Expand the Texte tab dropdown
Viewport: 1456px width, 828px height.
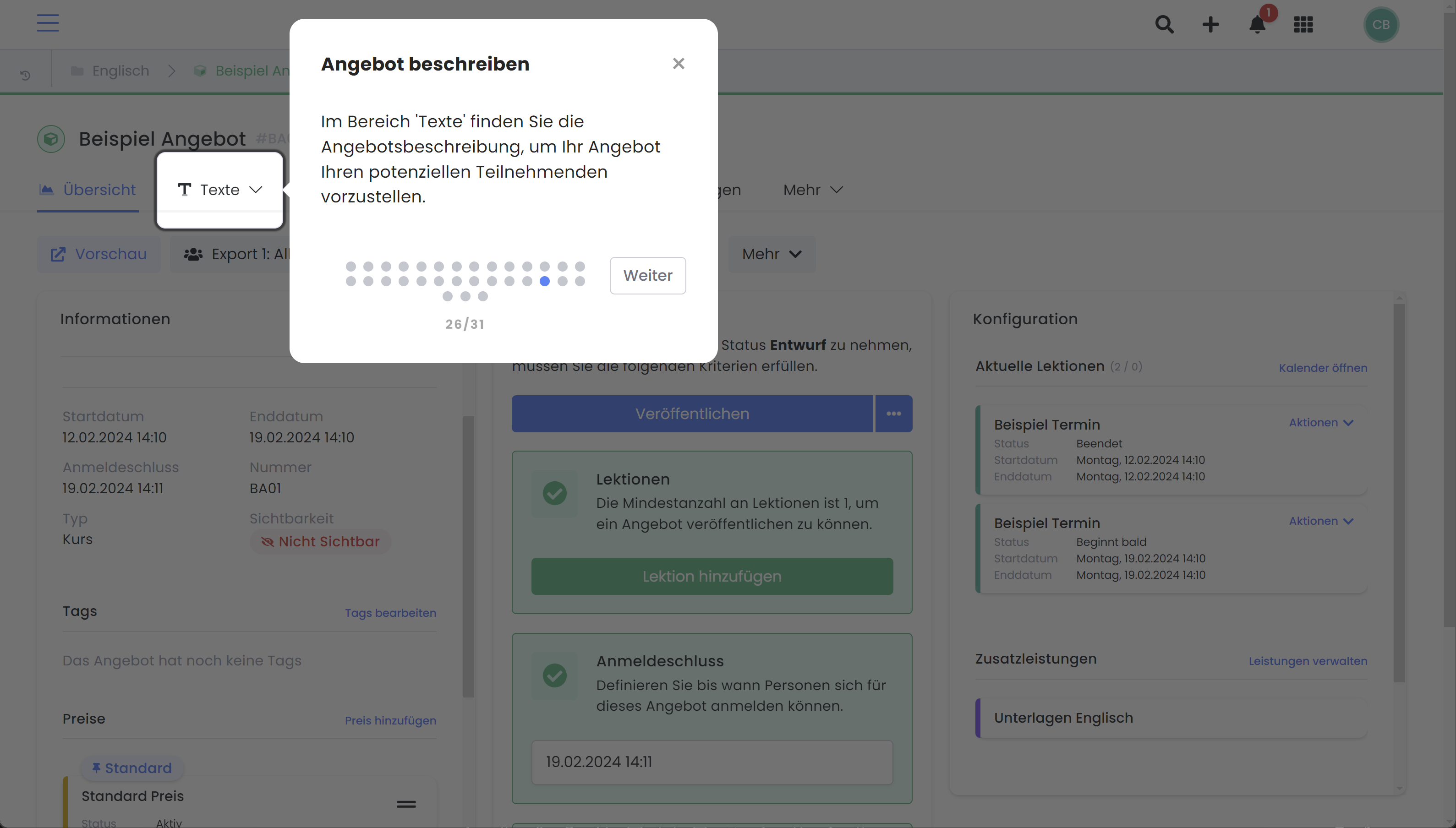(219, 190)
